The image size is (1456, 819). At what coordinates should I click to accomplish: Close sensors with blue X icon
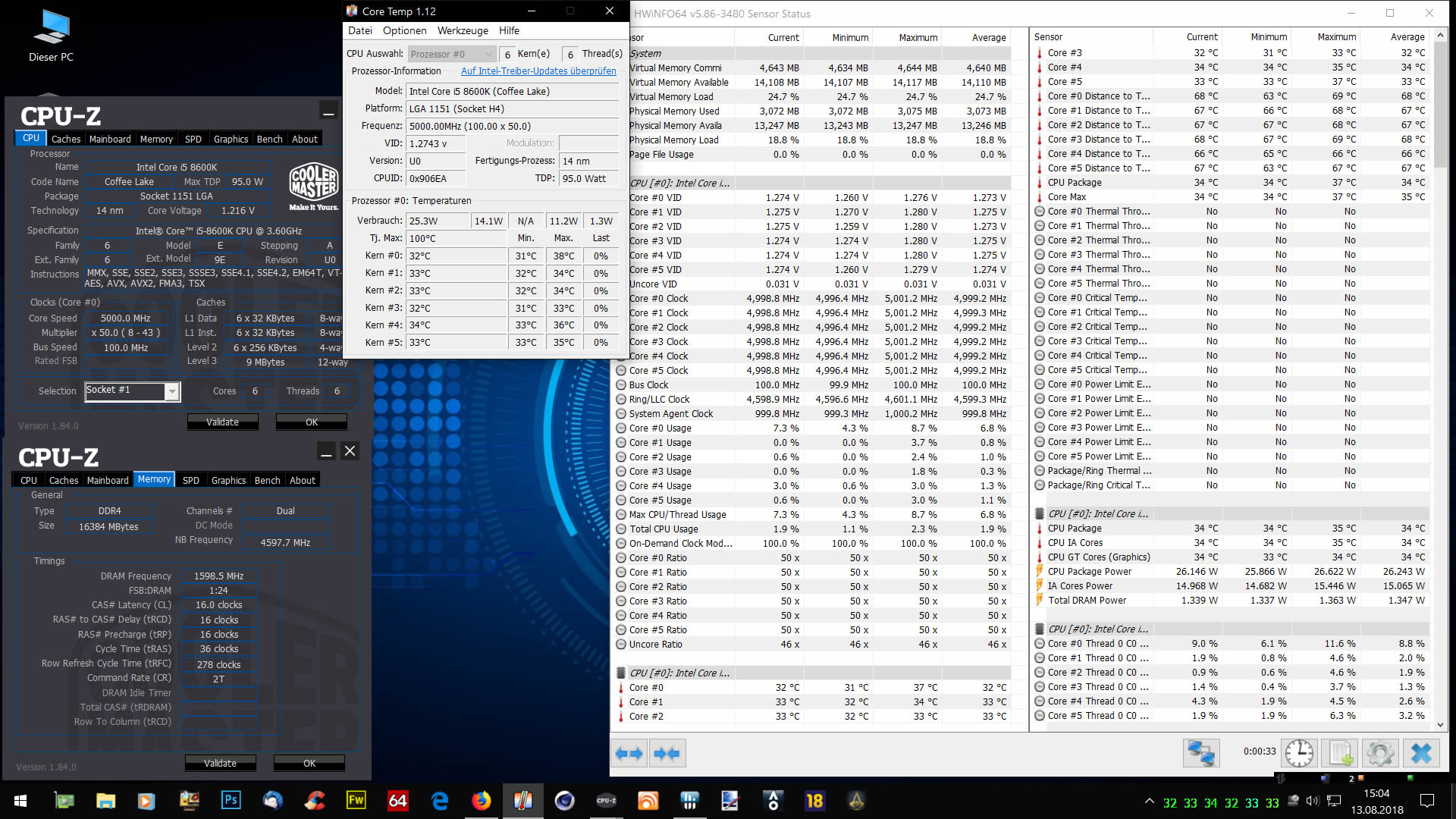click(x=1420, y=753)
